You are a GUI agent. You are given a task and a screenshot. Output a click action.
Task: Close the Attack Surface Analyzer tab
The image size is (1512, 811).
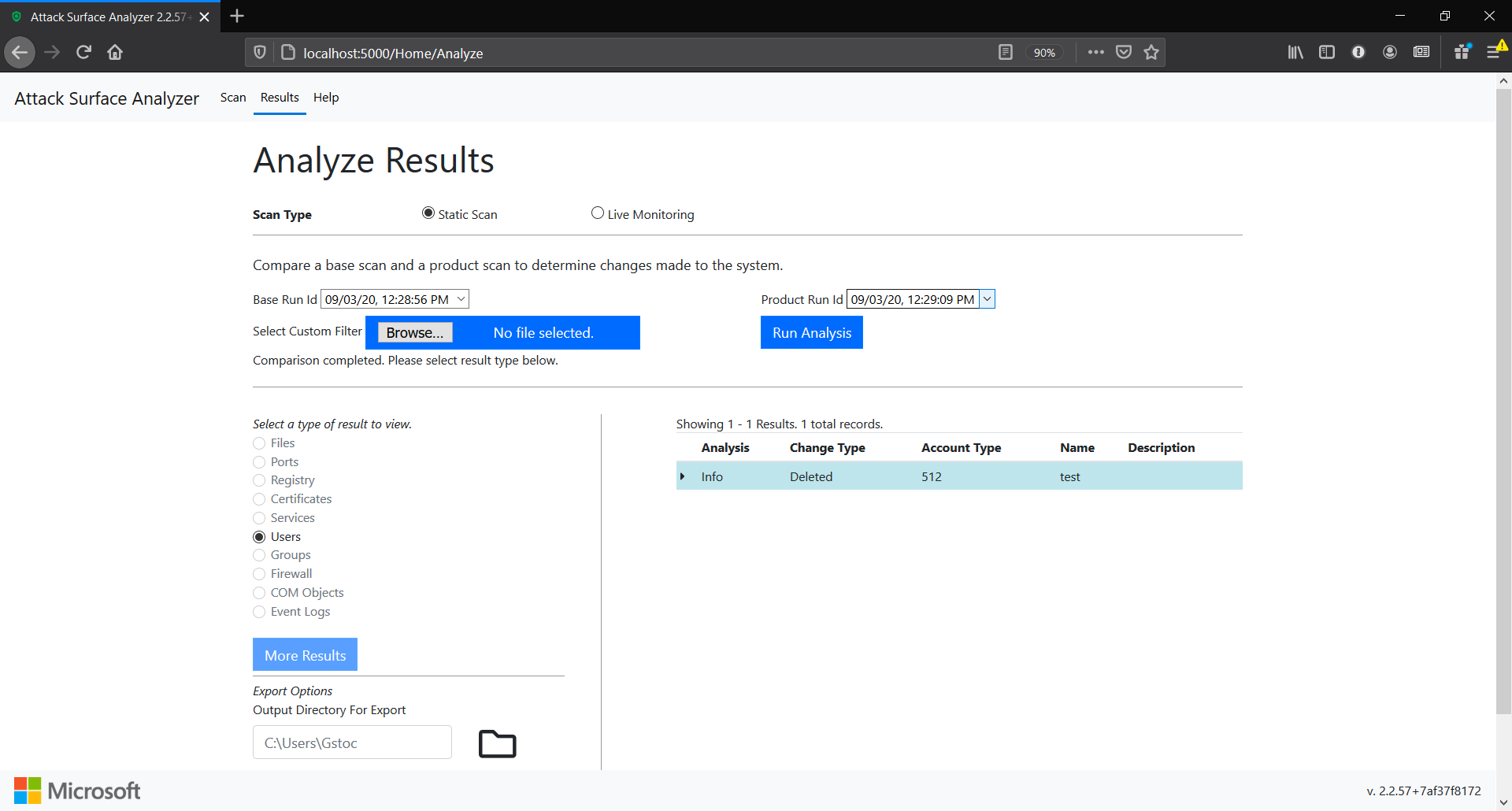click(205, 17)
